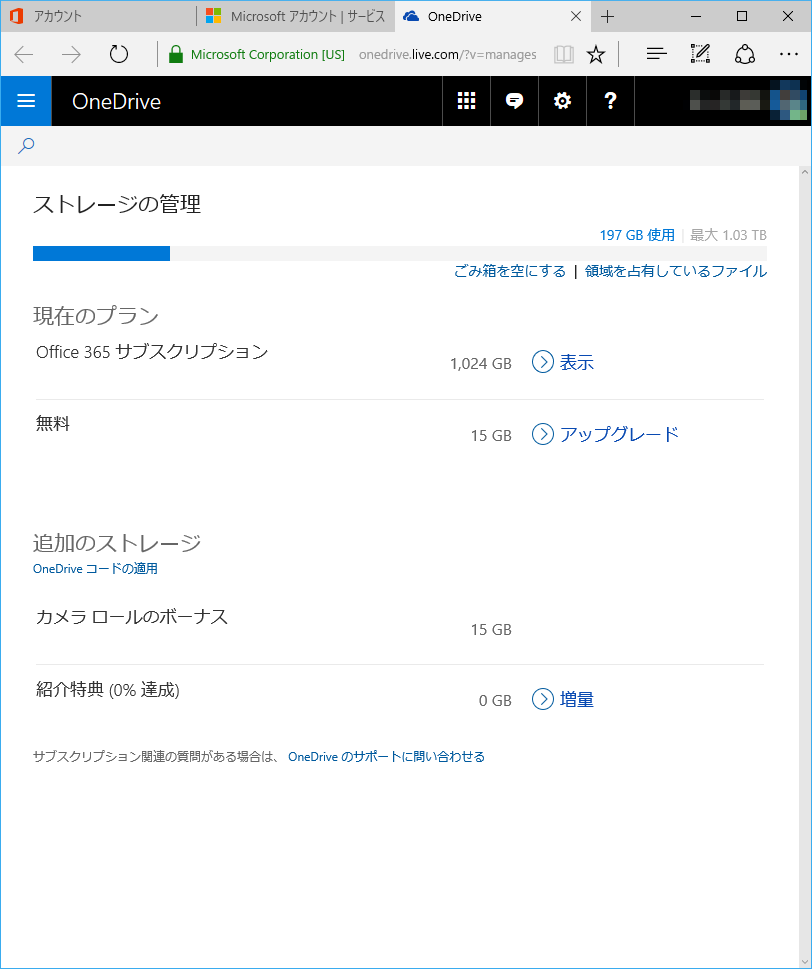The image size is (812, 969).
Task: Reload the page with refresh icon
Action: click(119, 54)
